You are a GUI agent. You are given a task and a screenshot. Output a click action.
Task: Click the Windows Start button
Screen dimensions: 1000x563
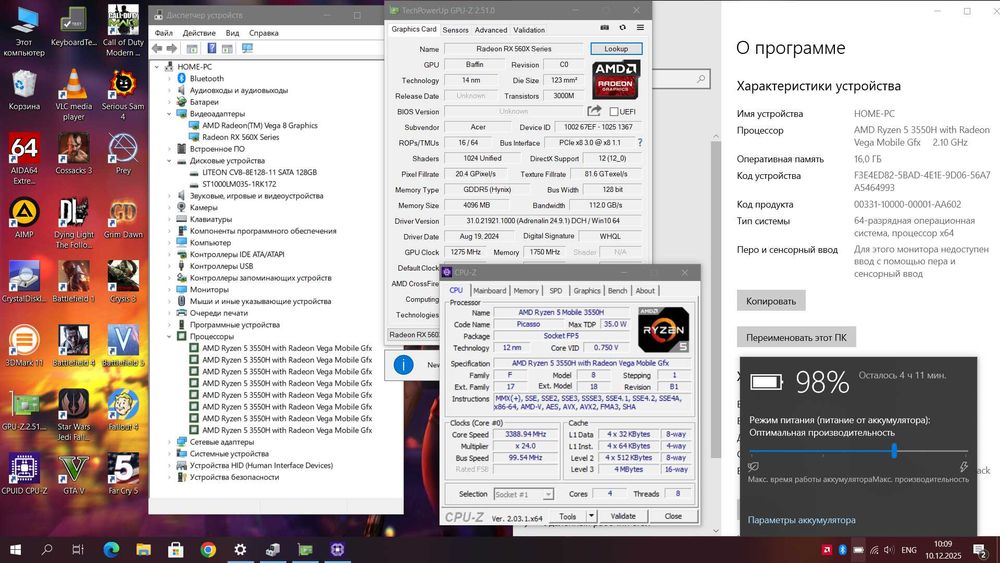pyautogui.click(x=15, y=550)
